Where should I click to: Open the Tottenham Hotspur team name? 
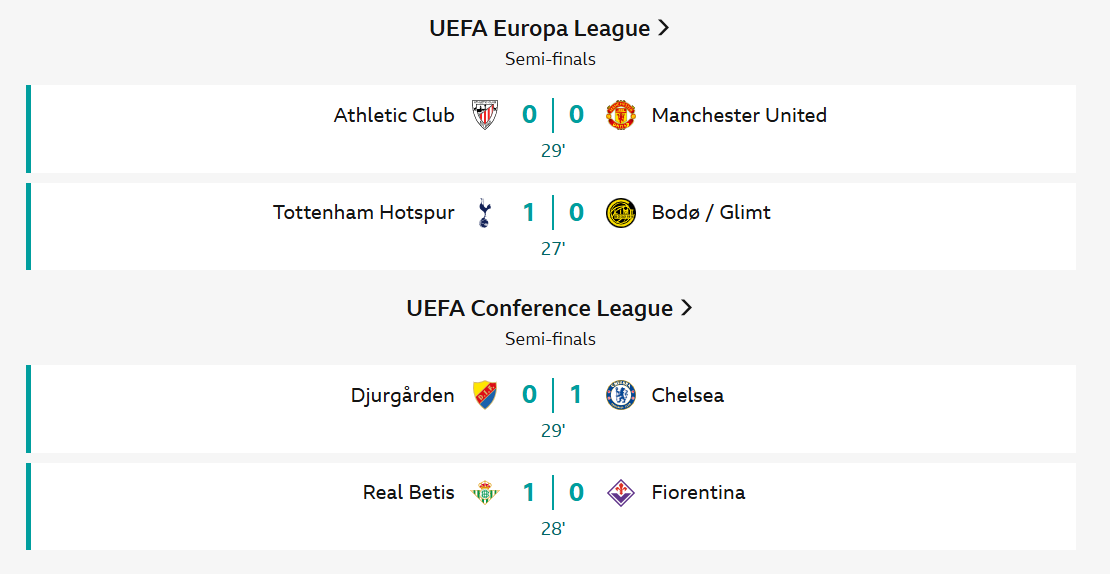click(364, 212)
